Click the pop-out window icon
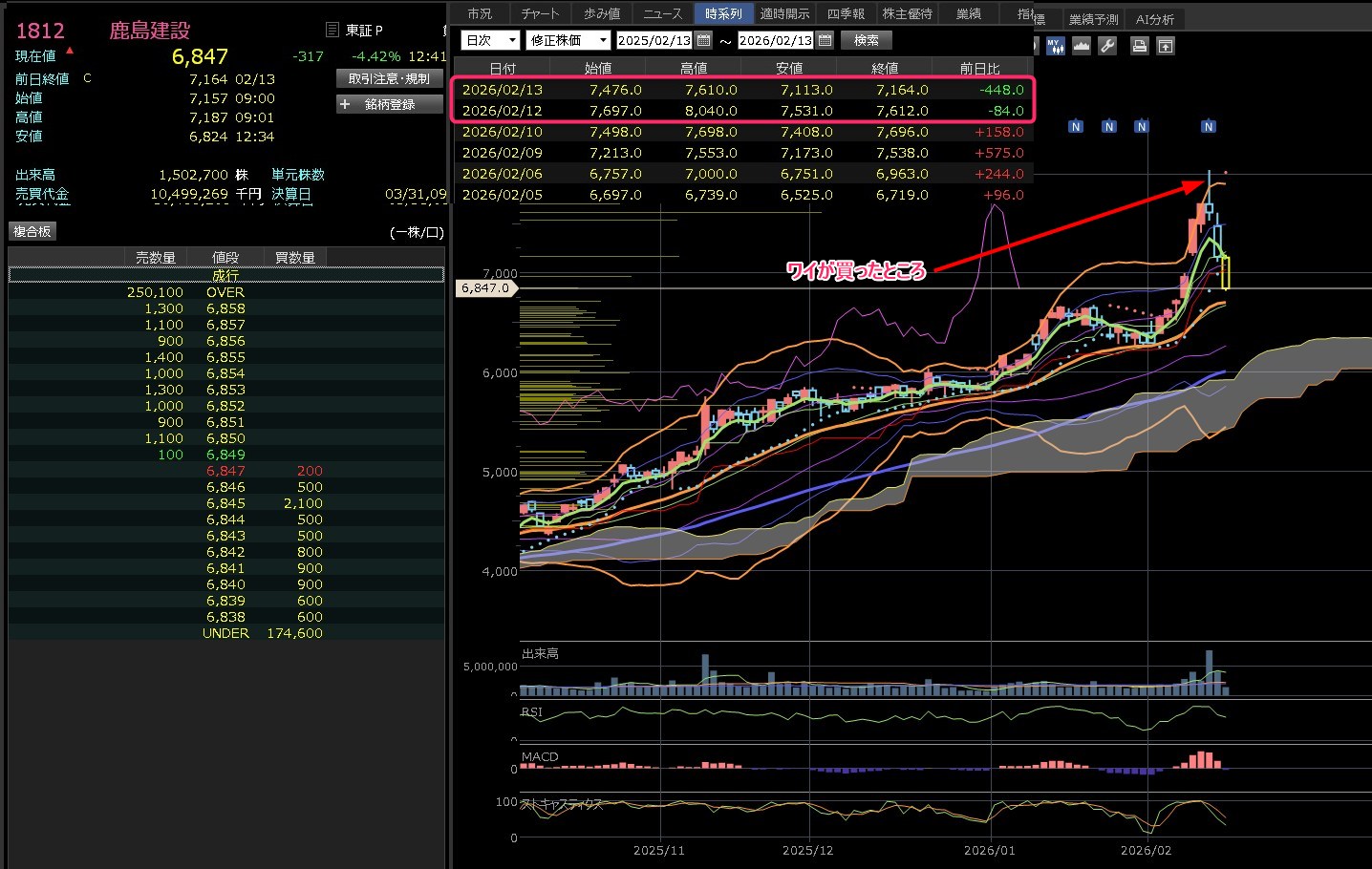This screenshot has width=1372, height=869. point(1165,46)
